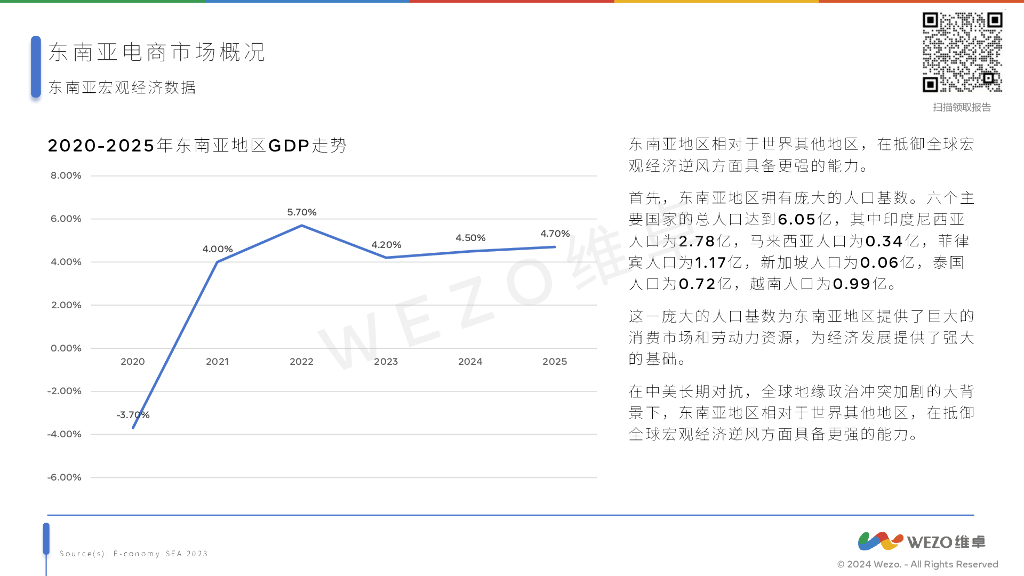Click the paragraph beginning 在中美长期对抗
Viewport: 1024px width, 576px height.
click(x=801, y=413)
